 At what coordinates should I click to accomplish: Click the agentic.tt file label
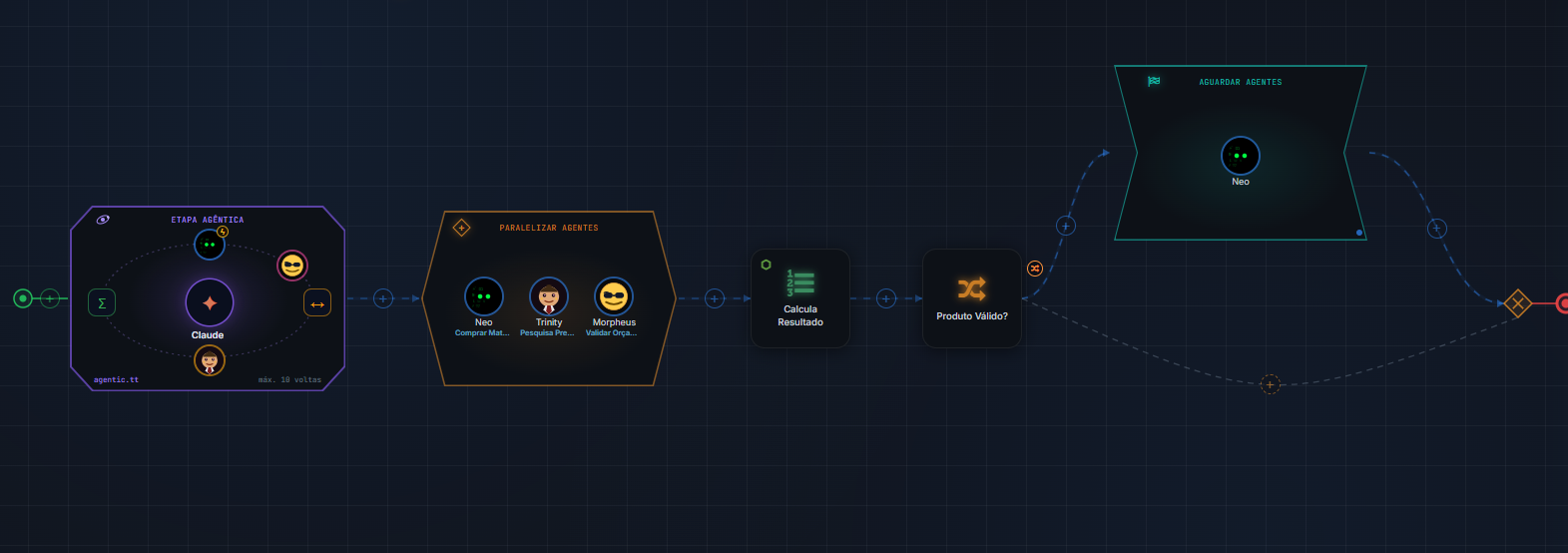pos(116,379)
